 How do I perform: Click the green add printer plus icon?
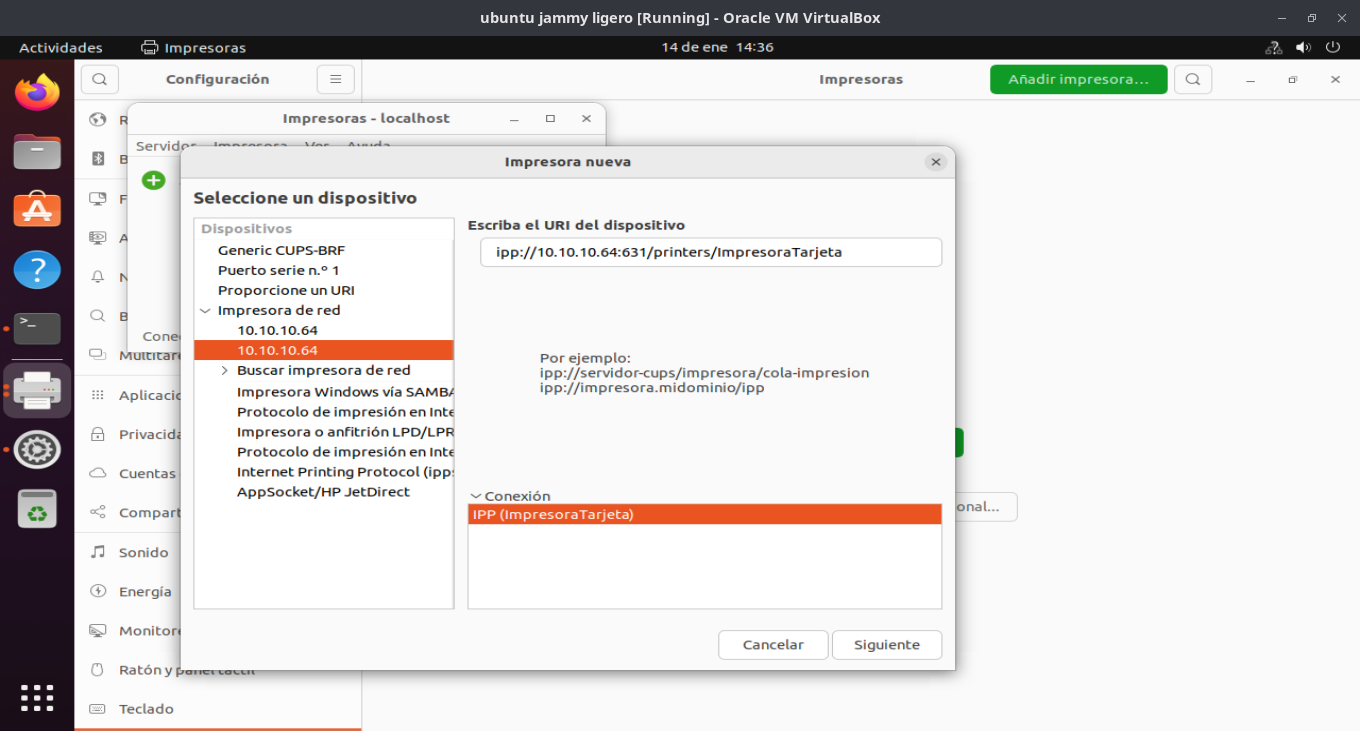click(x=153, y=180)
